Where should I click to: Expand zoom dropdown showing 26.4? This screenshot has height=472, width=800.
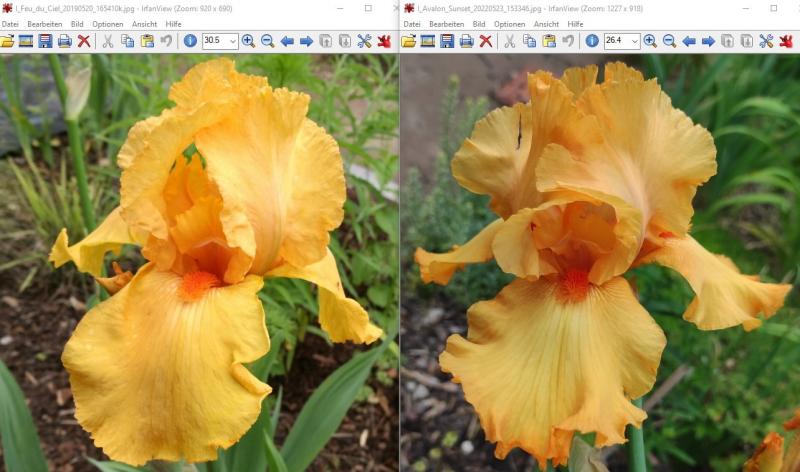tap(634, 41)
